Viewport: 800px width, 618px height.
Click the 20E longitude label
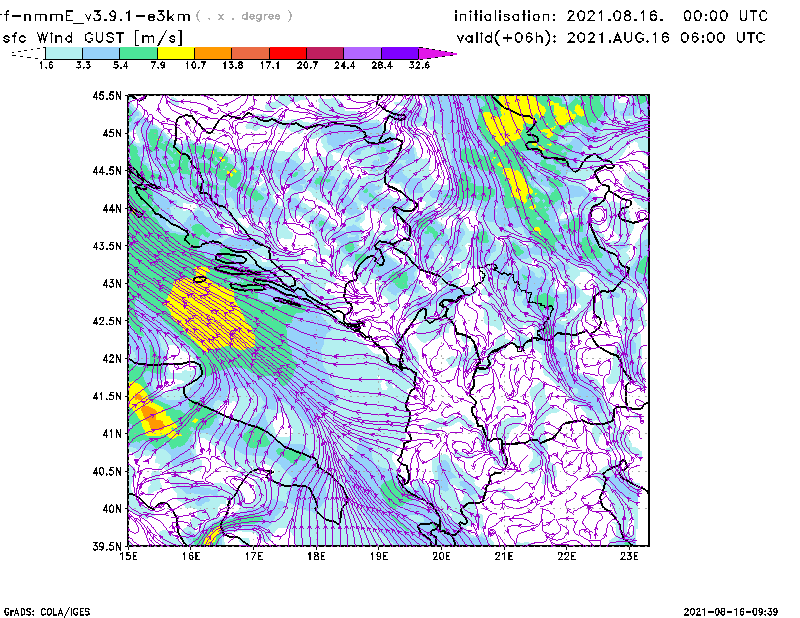441,556
